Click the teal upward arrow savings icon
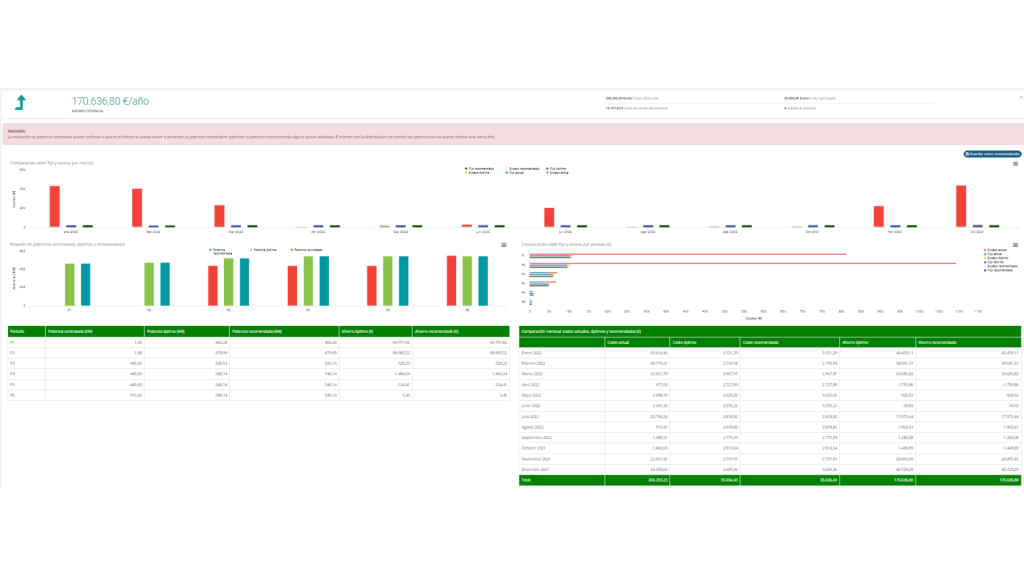 click(x=21, y=102)
